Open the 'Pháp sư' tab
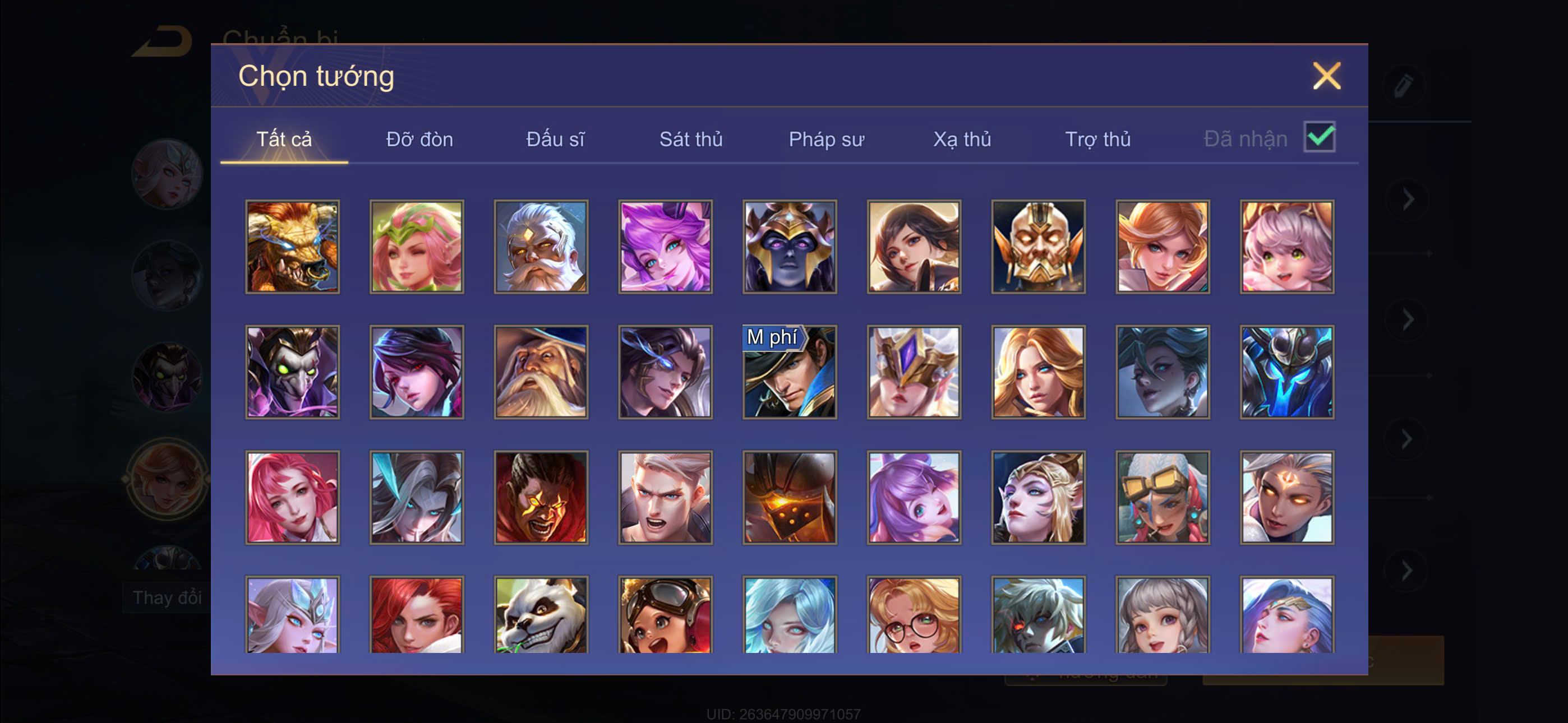 [826, 140]
